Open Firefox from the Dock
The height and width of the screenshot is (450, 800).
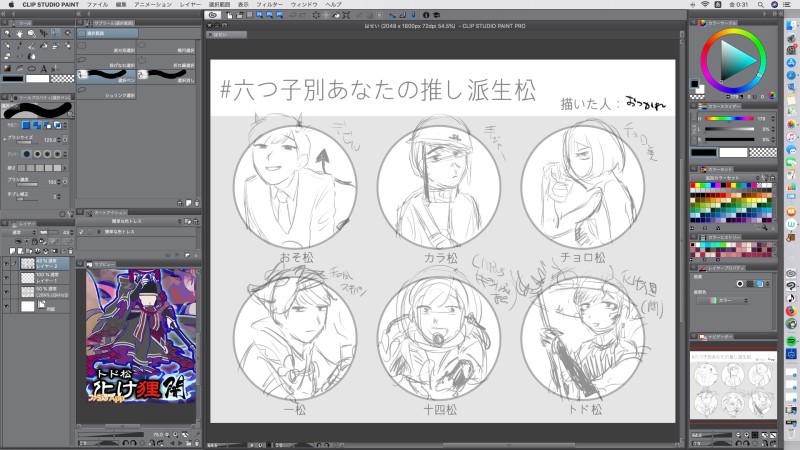[x=791, y=311]
